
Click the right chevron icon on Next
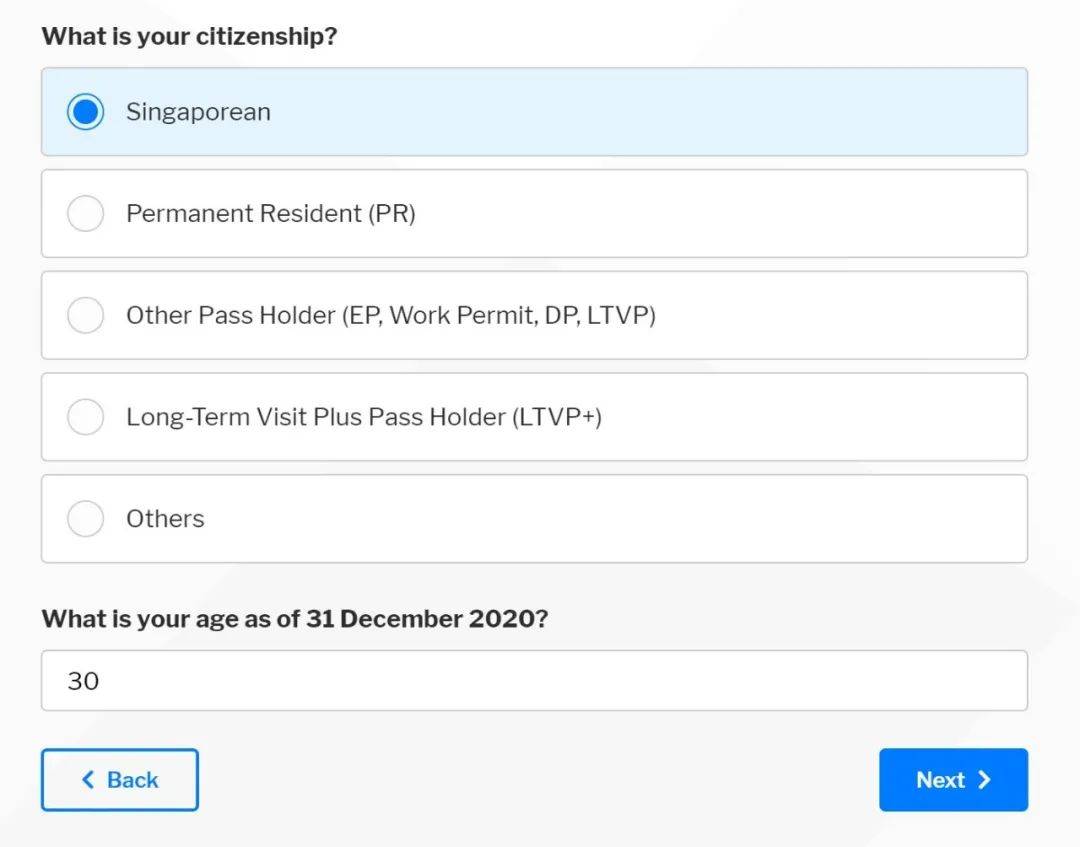pyautogui.click(x=984, y=780)
